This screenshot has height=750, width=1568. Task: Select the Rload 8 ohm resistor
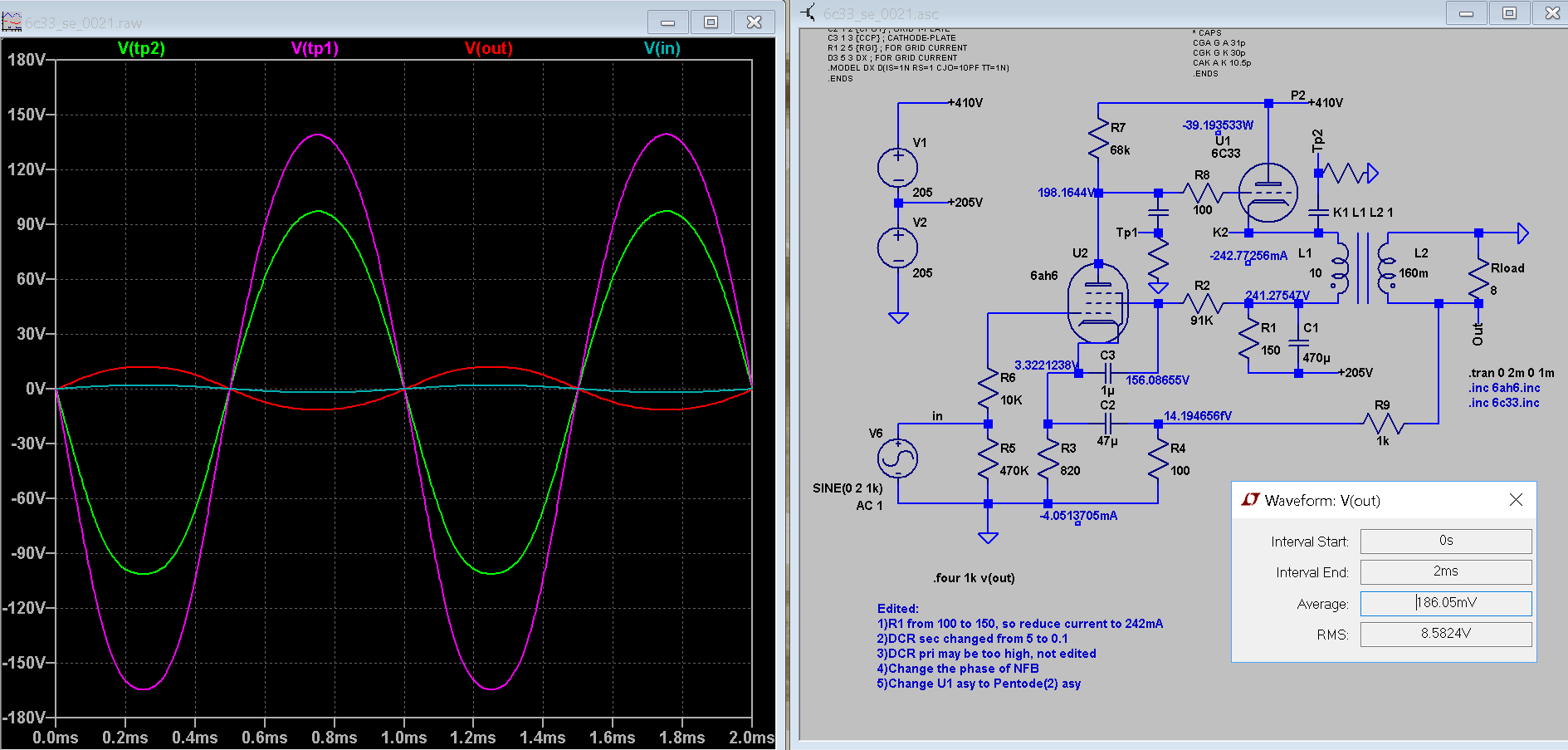pyautogui.click(x=1478, y=279)
